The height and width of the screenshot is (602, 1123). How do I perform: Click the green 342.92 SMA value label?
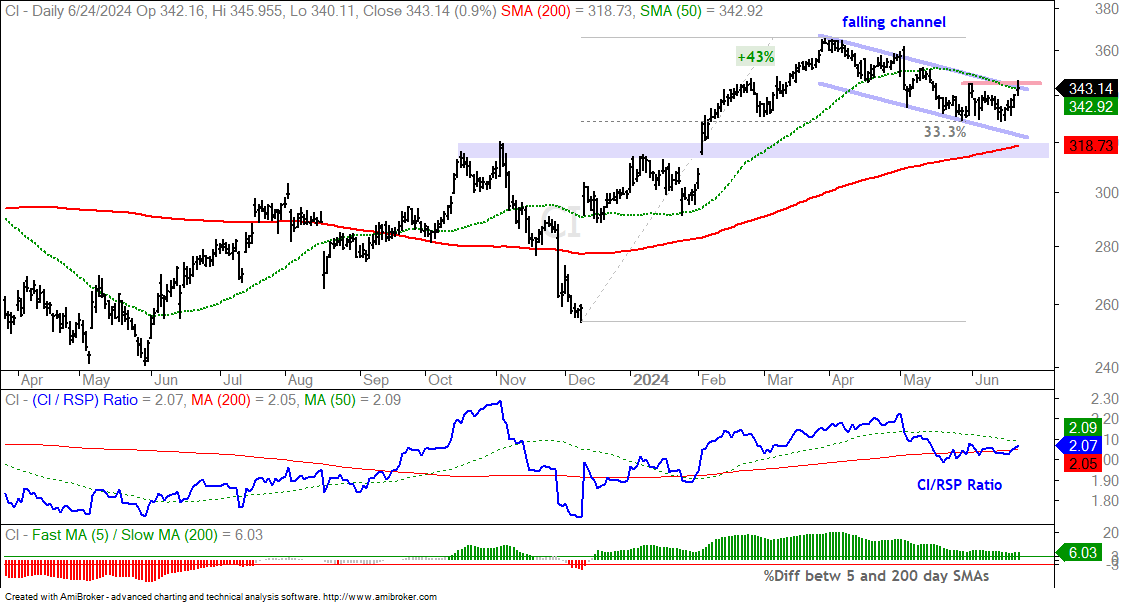[1090, 107]
